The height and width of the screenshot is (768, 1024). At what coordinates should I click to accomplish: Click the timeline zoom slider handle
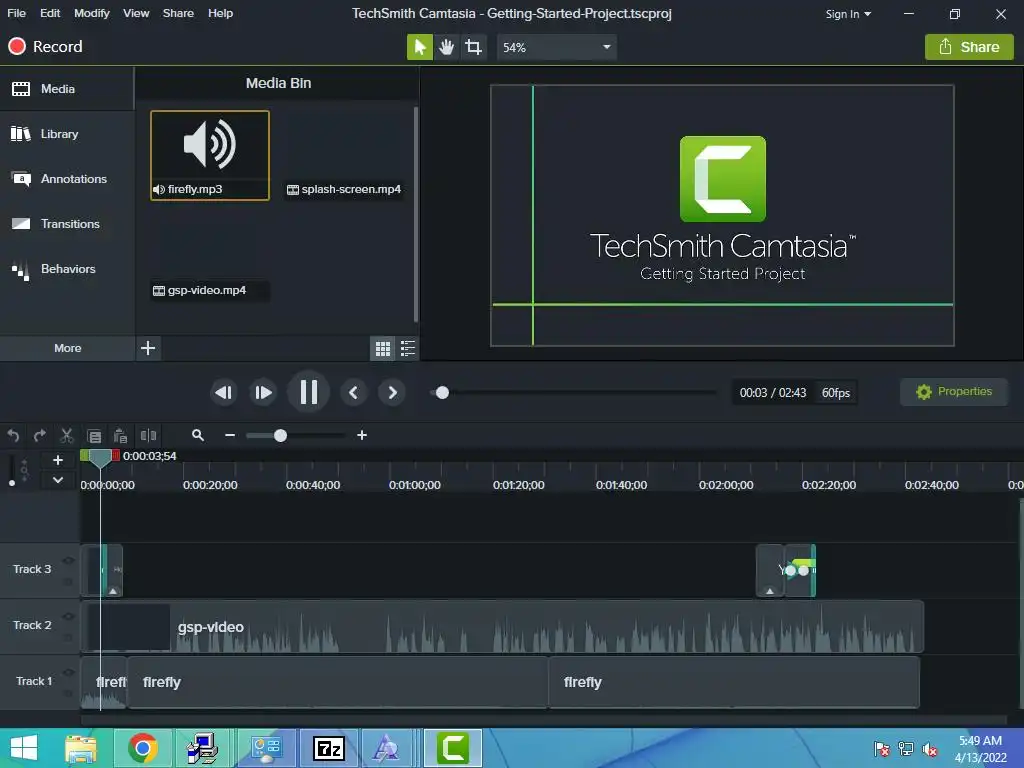tap(280, 436)
